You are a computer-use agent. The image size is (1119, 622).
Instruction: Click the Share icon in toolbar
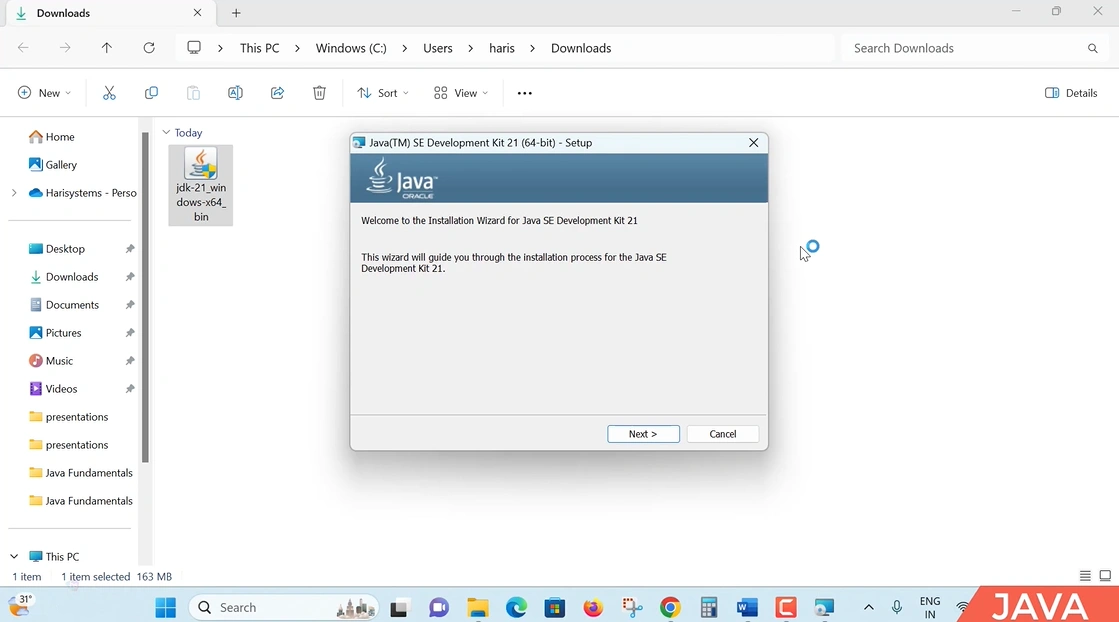point(278,93)
